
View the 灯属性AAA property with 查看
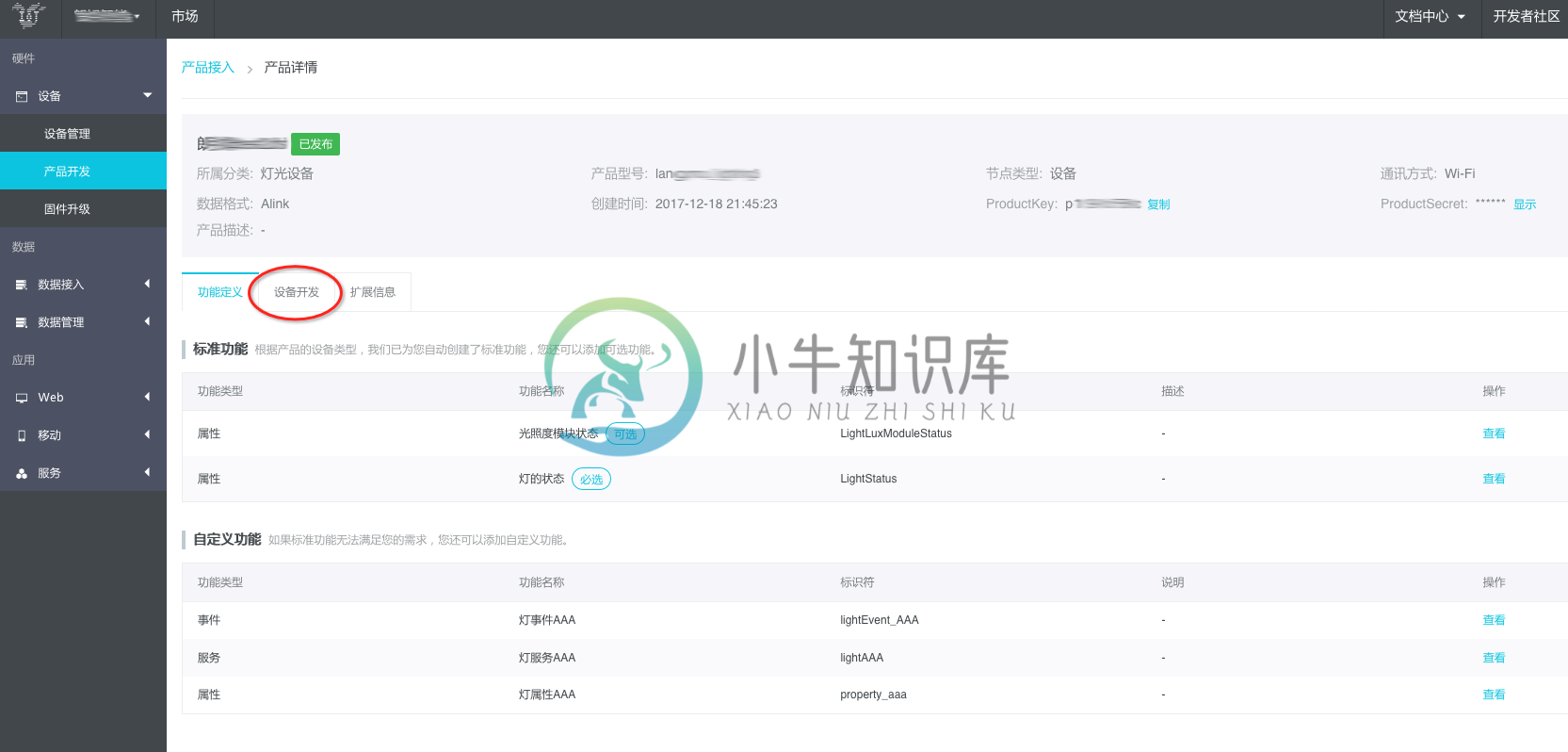pos(1494,695)
